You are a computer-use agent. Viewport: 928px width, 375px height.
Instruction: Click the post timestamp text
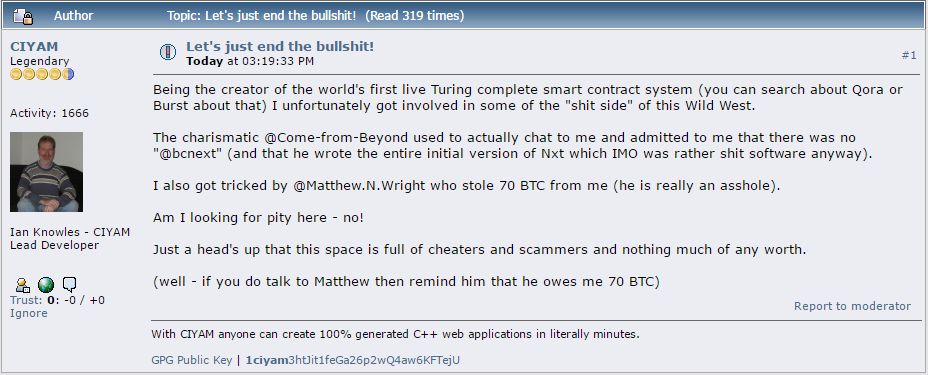[250, 61]
